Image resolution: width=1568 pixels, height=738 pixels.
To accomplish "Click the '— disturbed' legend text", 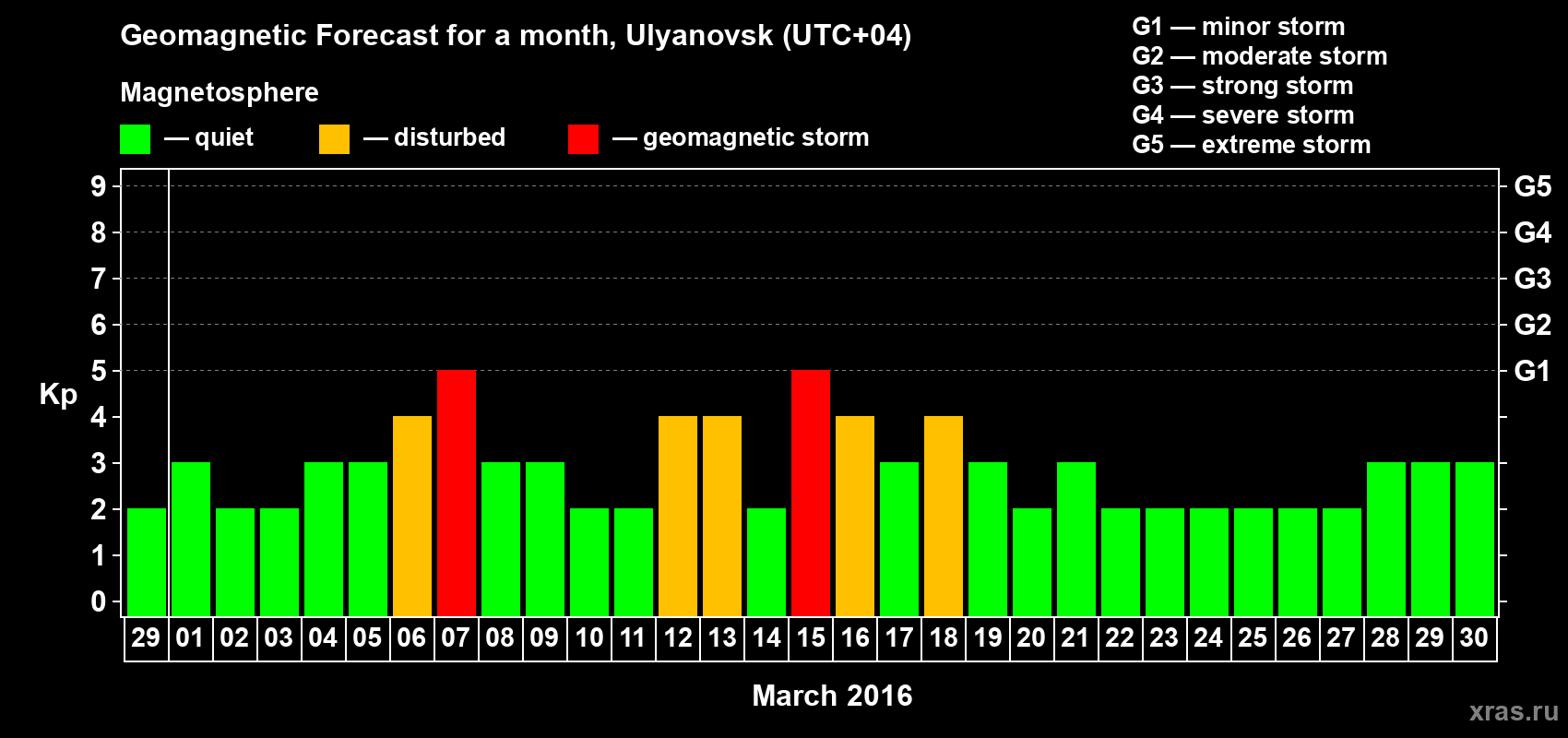I will pos(434,137).
